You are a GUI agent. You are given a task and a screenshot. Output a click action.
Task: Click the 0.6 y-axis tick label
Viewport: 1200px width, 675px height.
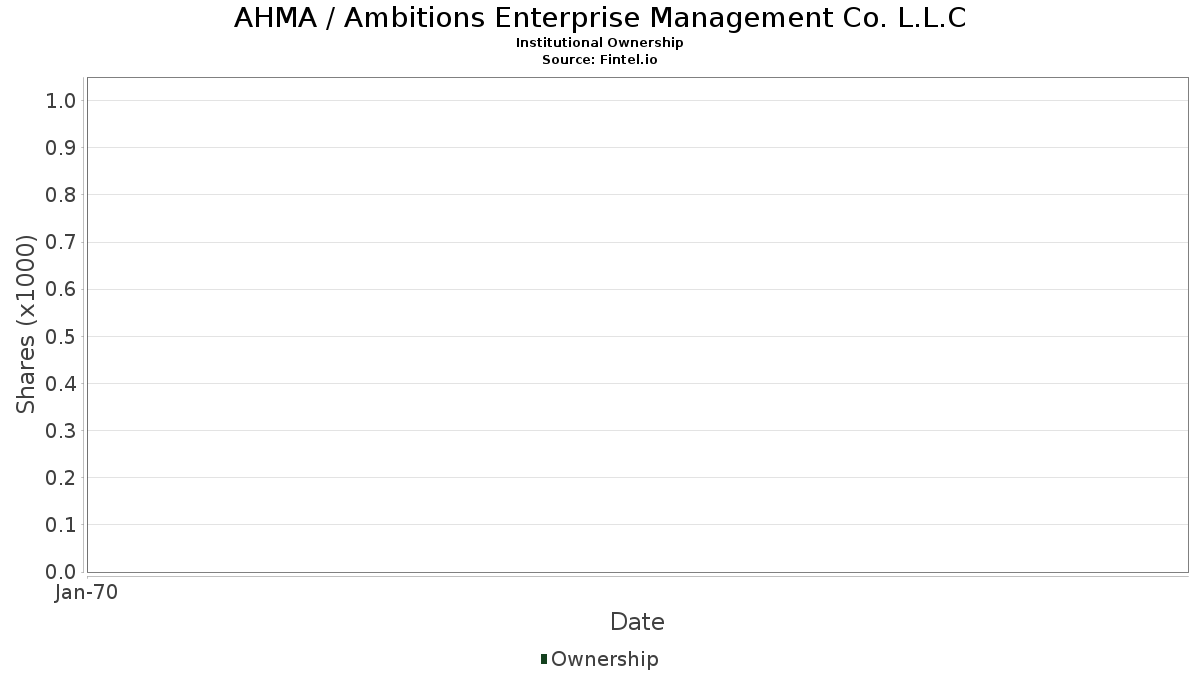click(x=61, y=289)
